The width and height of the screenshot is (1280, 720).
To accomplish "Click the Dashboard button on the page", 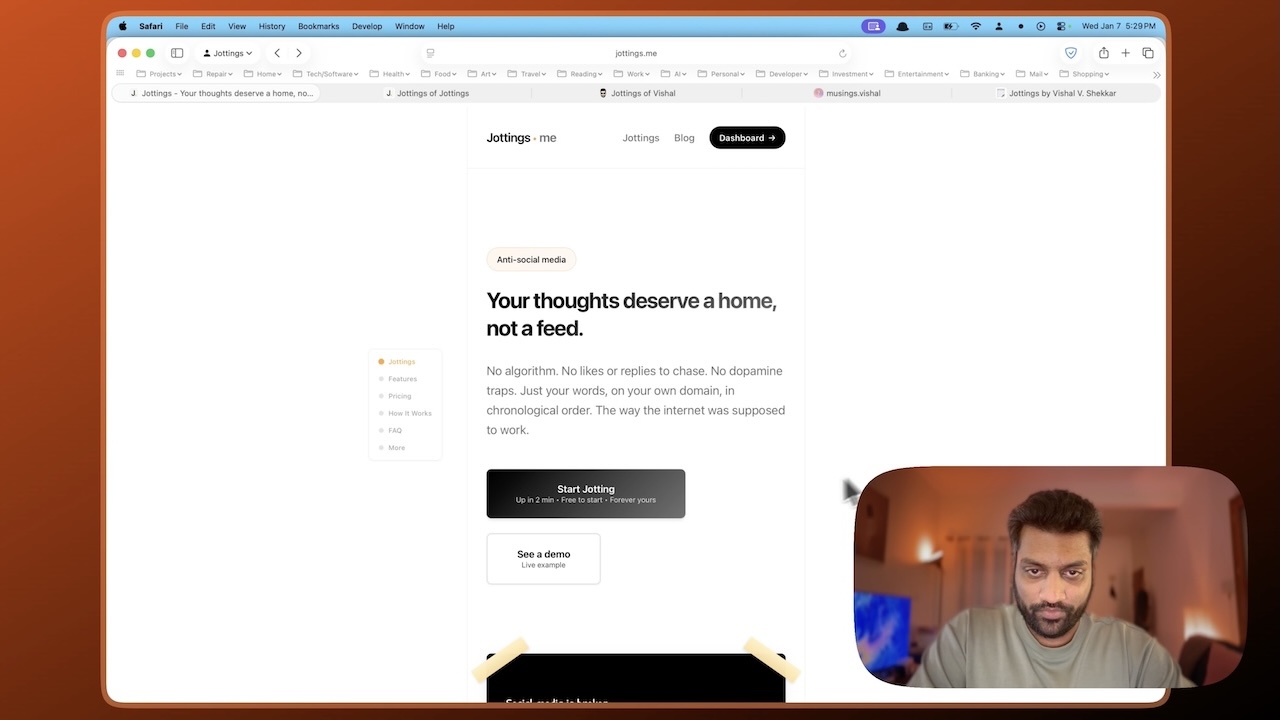I will click(747, 137).
